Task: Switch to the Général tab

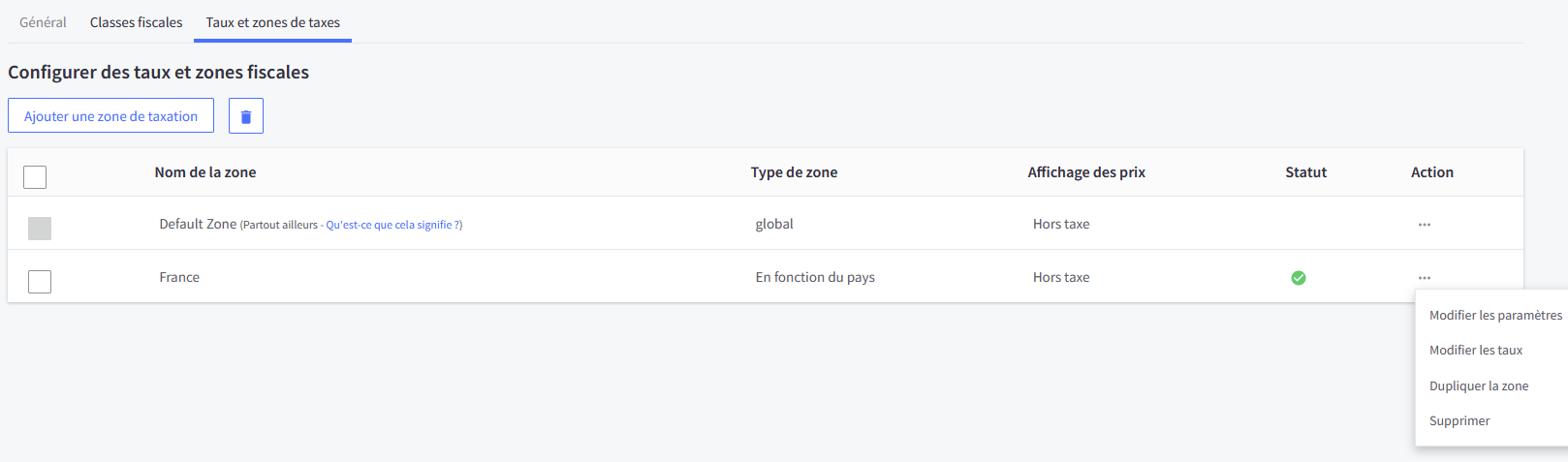Action: pyautogui.click(x=43, y=22)
